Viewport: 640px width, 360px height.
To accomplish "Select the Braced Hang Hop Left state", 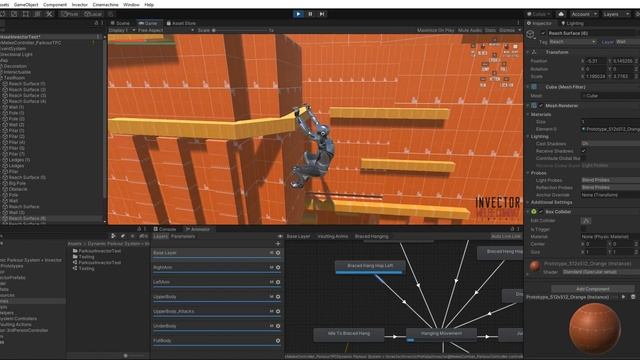I will click(x=370, y=267).
